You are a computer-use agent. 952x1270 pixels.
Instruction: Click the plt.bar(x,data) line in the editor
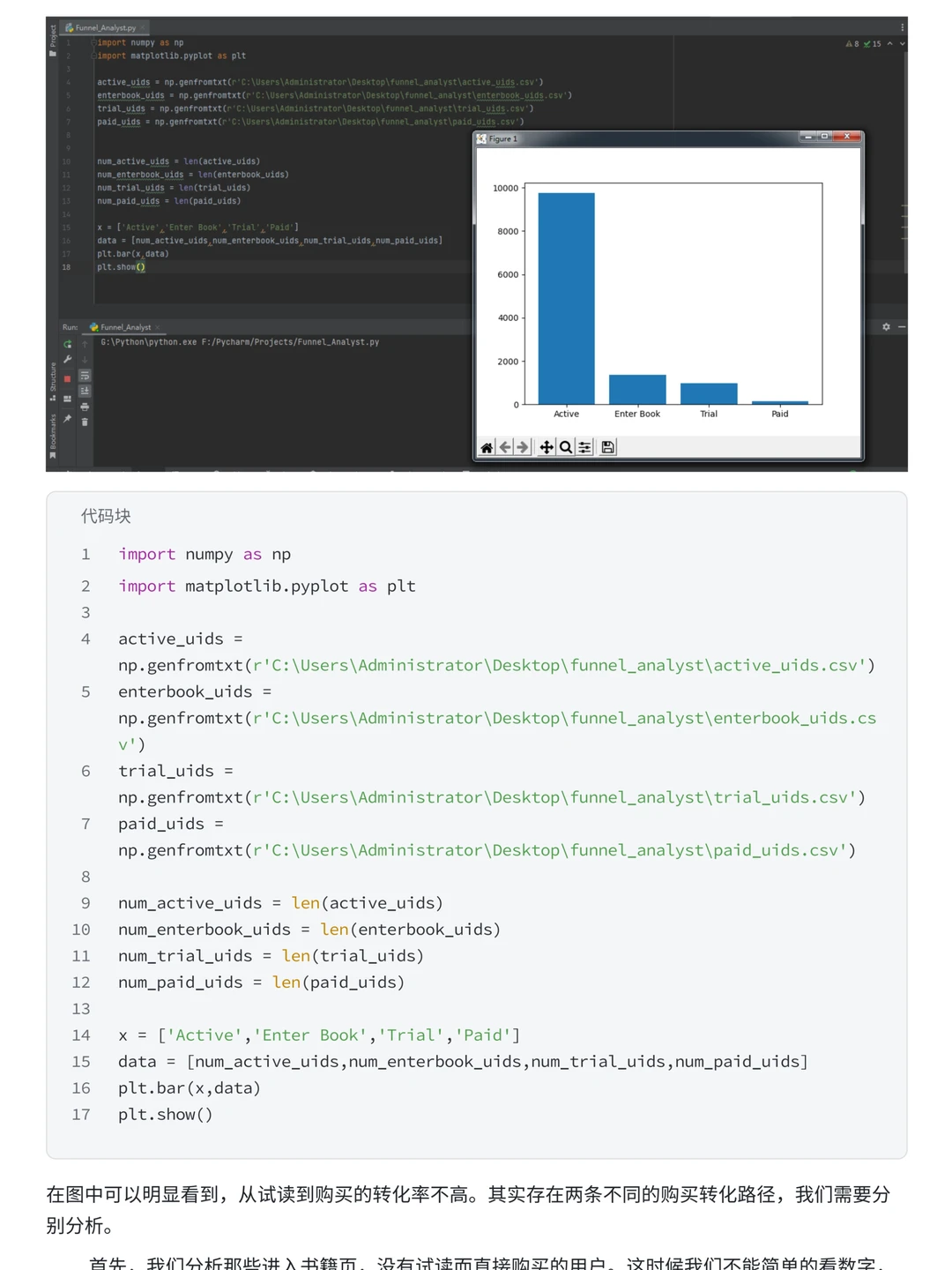click(132, 254)
